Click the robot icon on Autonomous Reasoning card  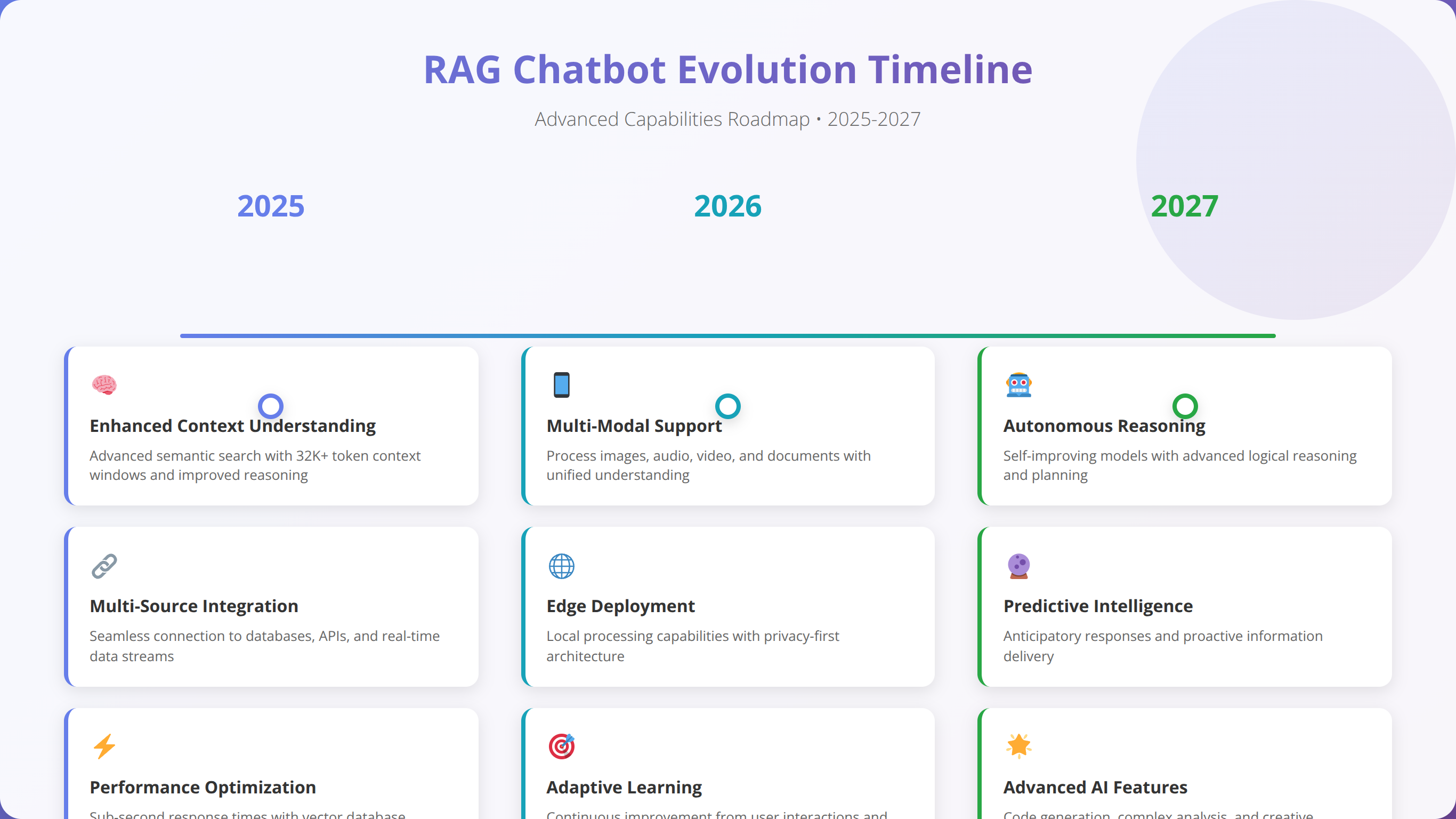coord(1018,385)
